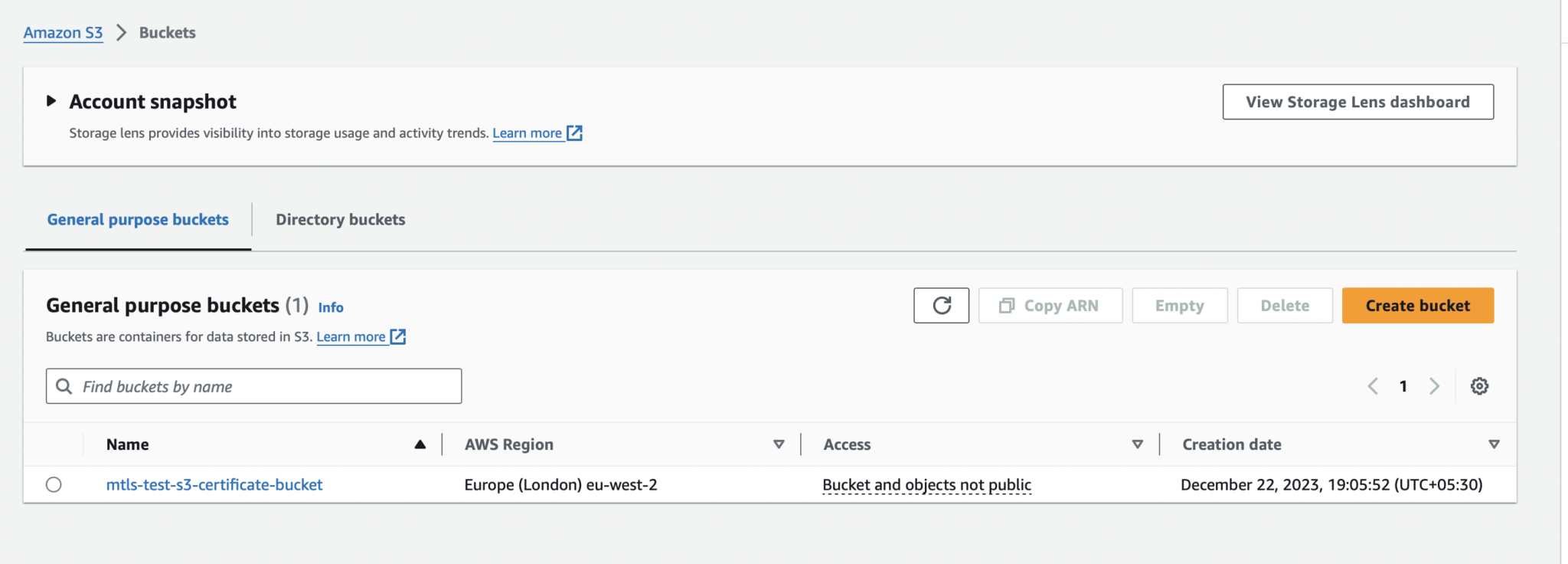Refresh the buckets list

942,305
